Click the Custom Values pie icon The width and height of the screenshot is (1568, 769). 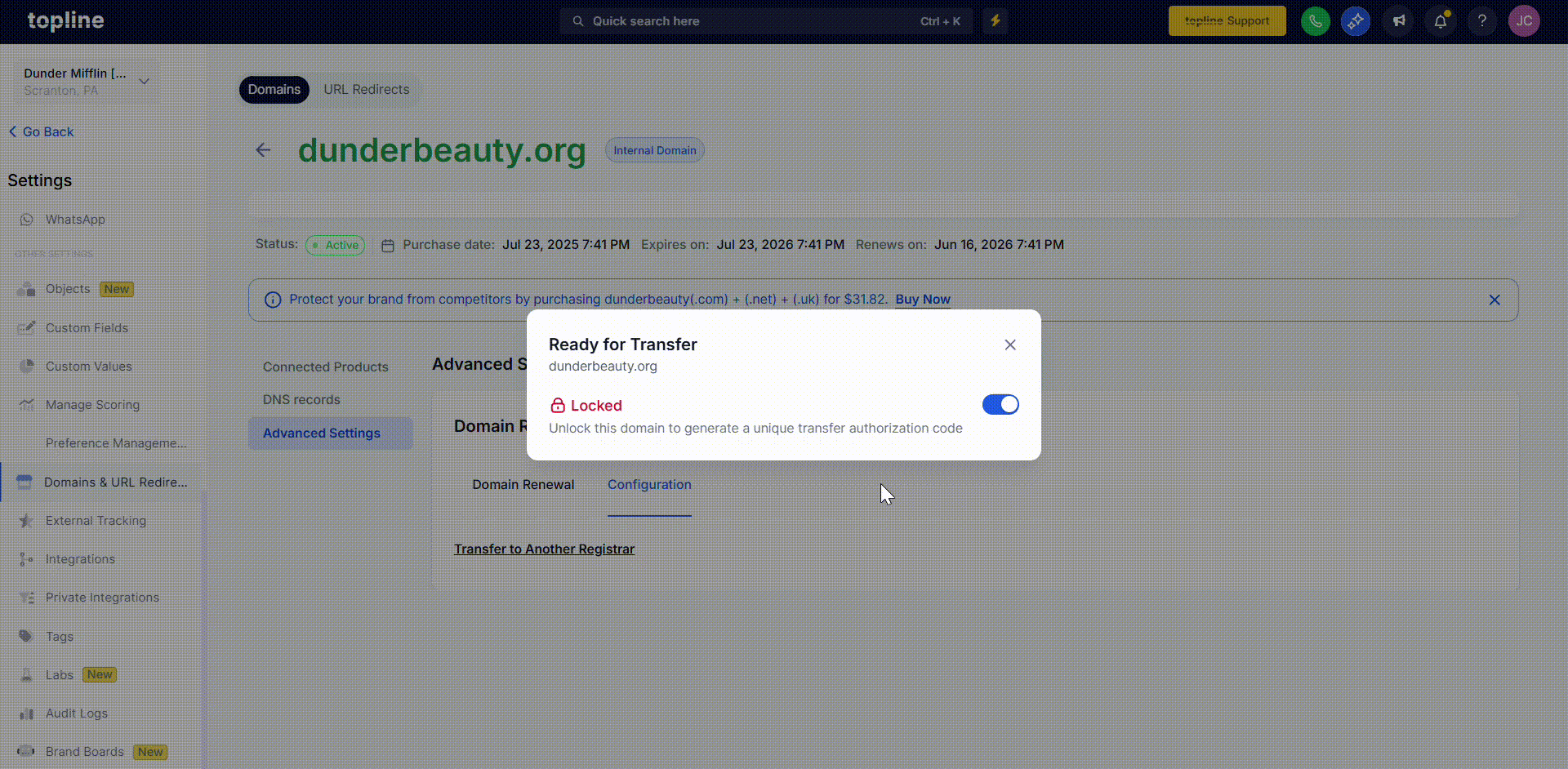tap(26, 367)
